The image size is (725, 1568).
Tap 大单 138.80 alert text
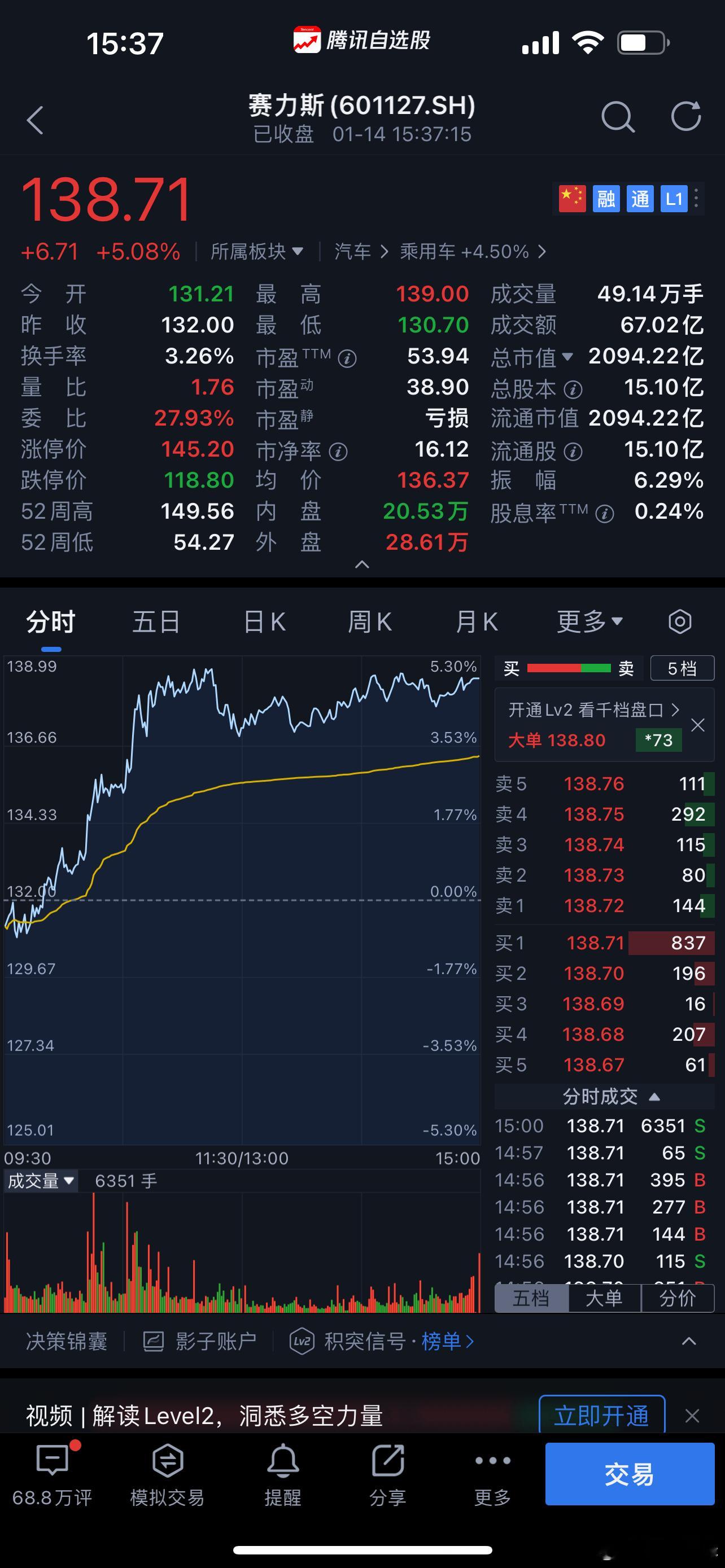[x=557, y=740]
